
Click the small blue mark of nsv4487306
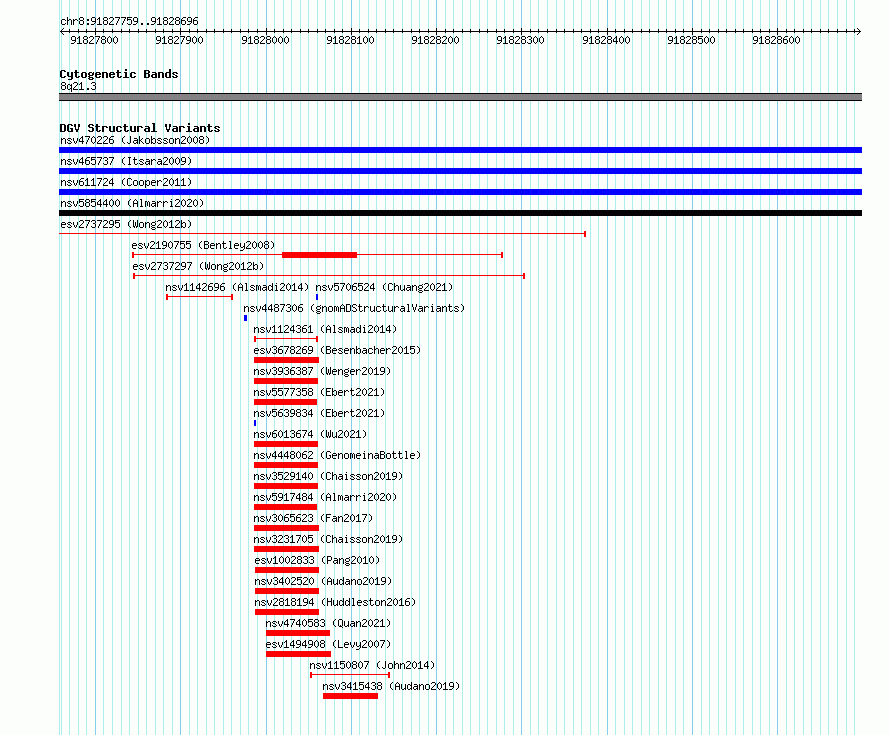tap(245, 318)
